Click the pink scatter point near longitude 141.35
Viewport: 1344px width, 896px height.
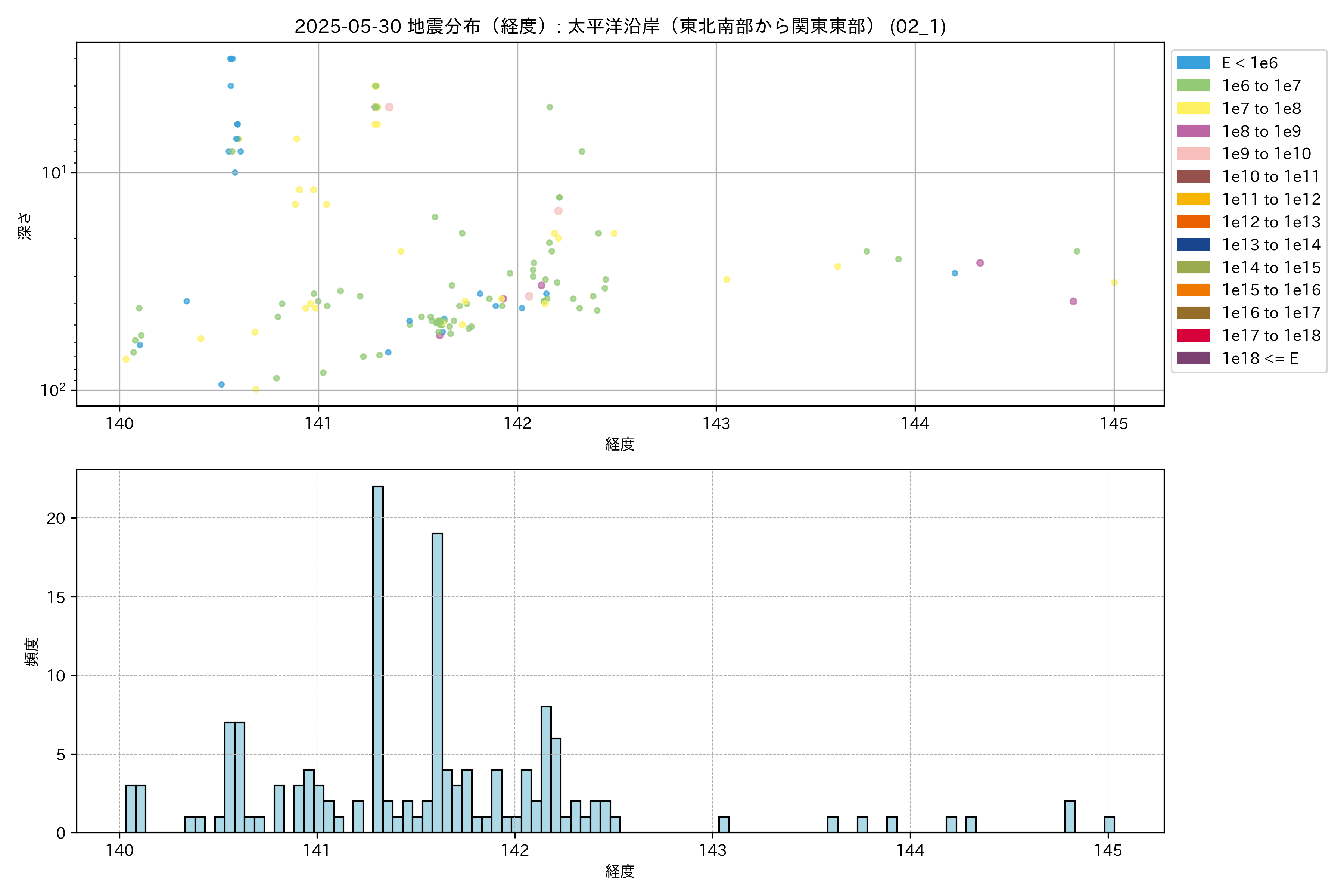pos(389,107)
